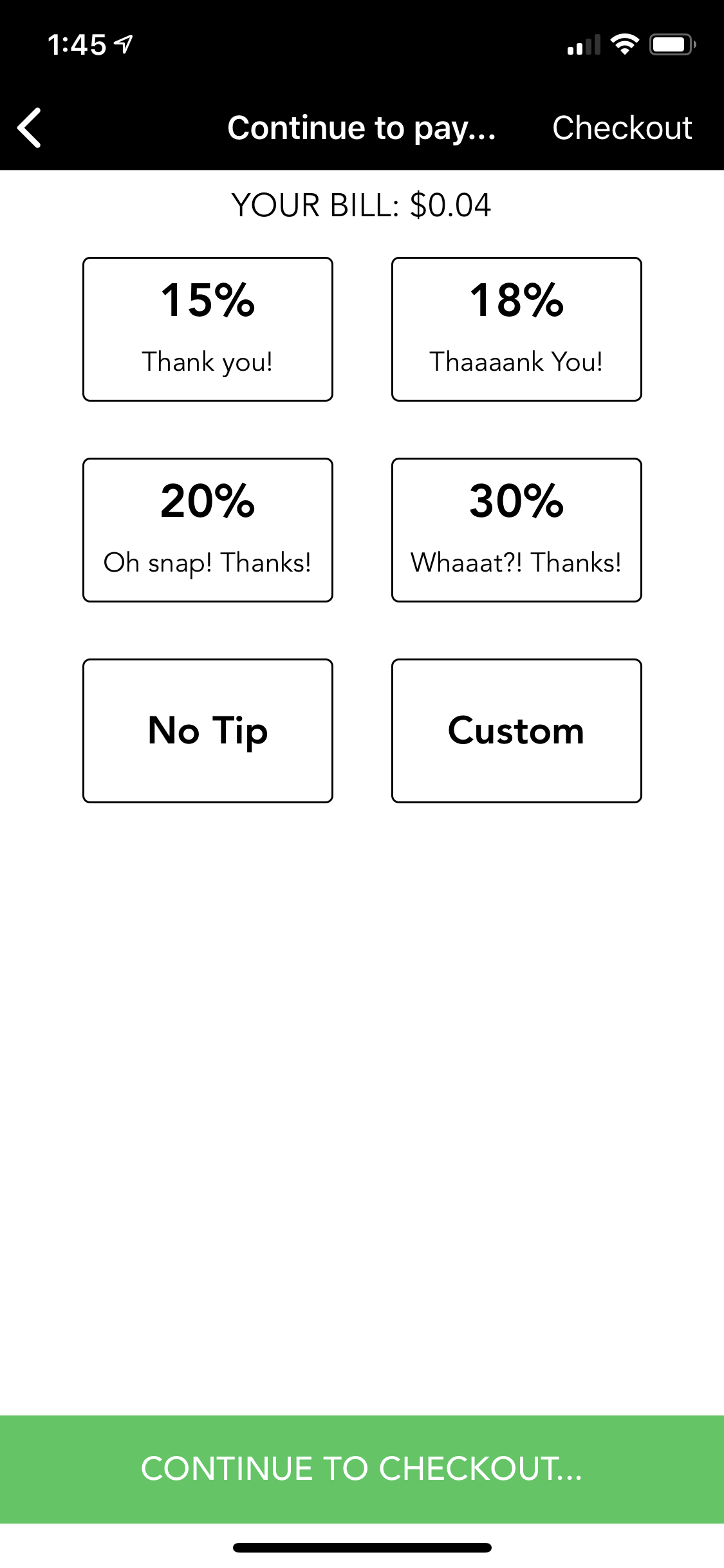Tap the 'Continue to pay...' header title
Viewport: 724px width, 1568px height.
362,128
